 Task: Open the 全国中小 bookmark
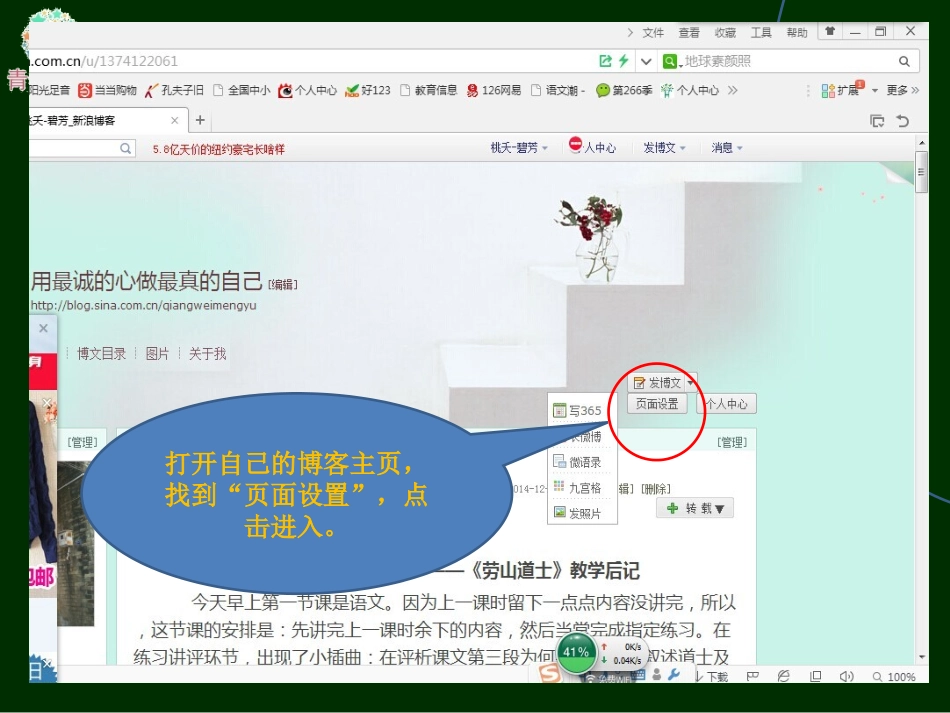click(242, 90)
